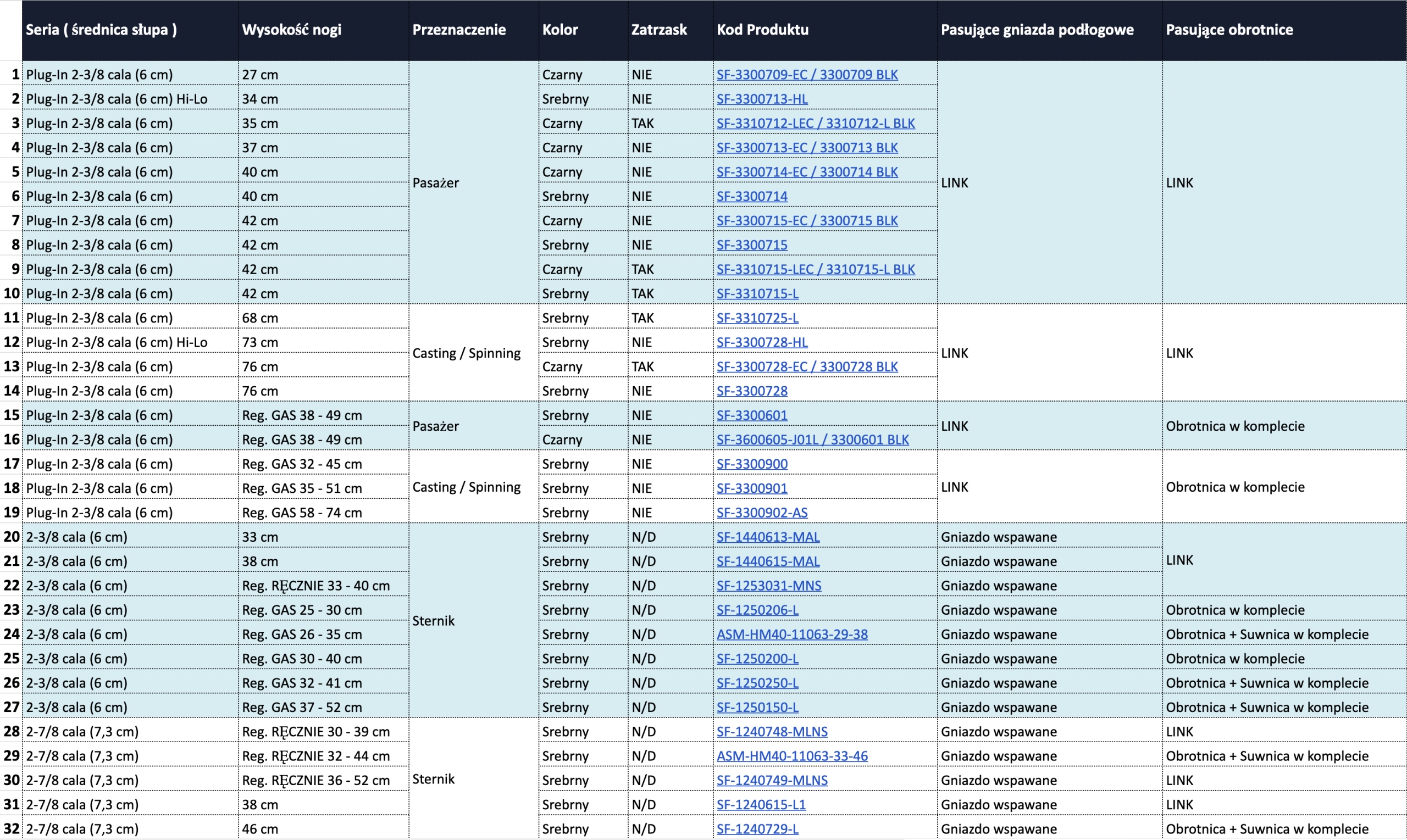
Task: Select the Sternik cell for rows 20-27
Action: click(433, 621)
